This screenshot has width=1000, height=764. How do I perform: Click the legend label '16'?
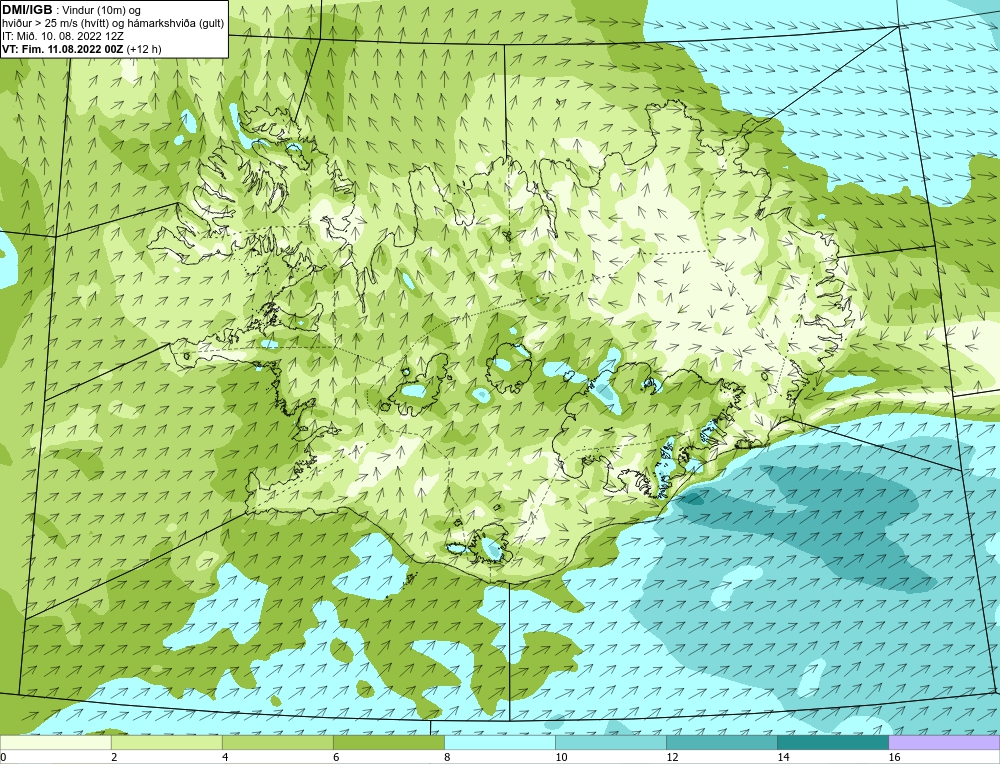[894, 757]
